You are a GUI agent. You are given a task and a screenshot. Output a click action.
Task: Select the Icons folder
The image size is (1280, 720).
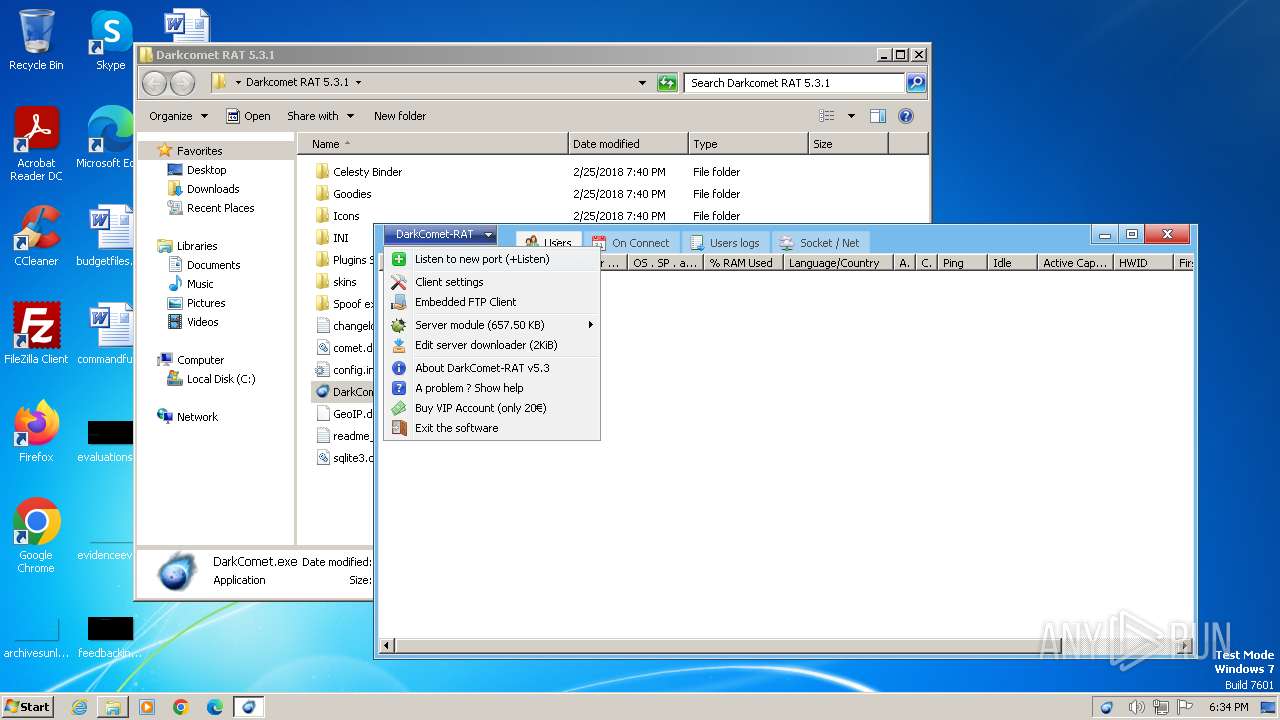click(346, 216)
